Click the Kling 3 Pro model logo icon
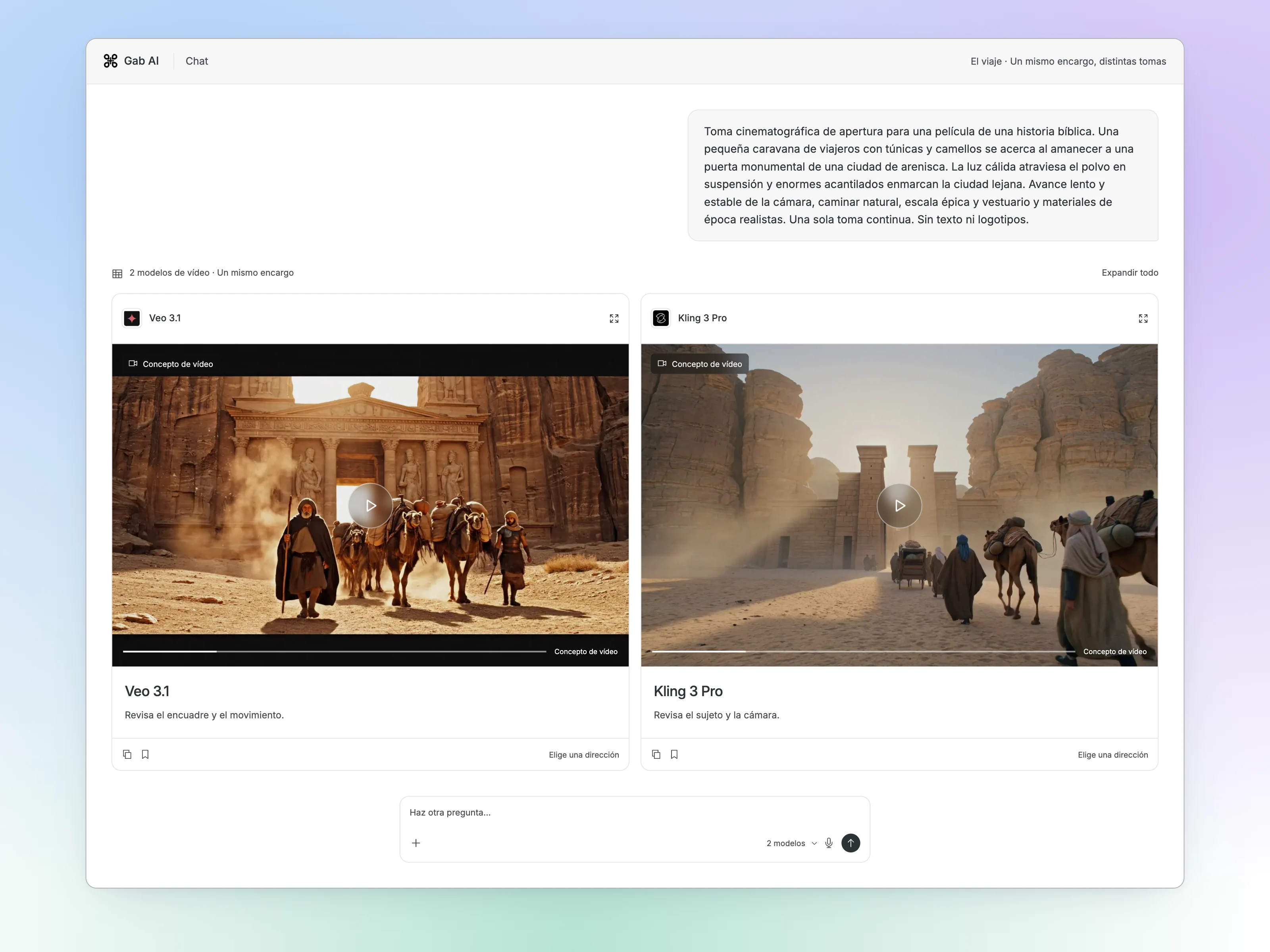The height and width of the screenshot is (952, 1270). click(661, 318)
